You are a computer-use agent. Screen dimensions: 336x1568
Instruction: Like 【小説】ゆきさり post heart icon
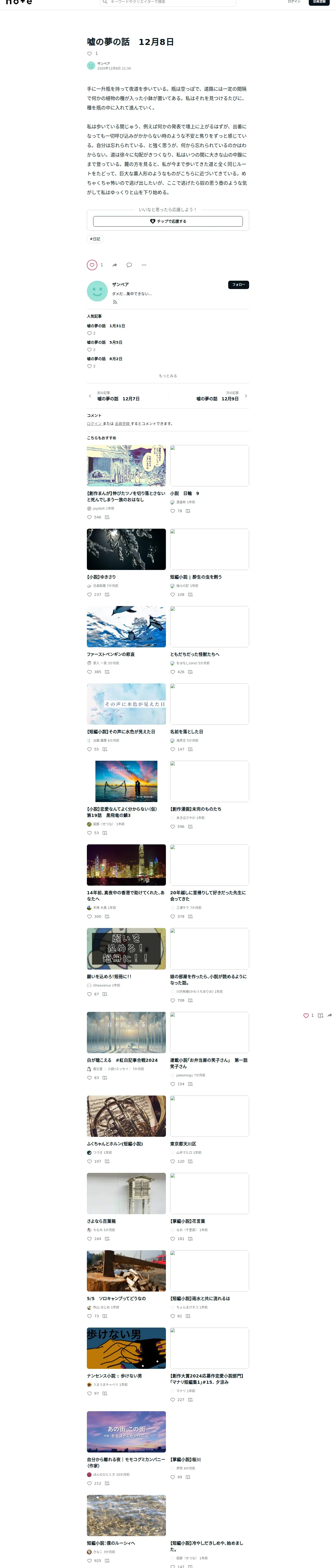[x=90, y=595]
